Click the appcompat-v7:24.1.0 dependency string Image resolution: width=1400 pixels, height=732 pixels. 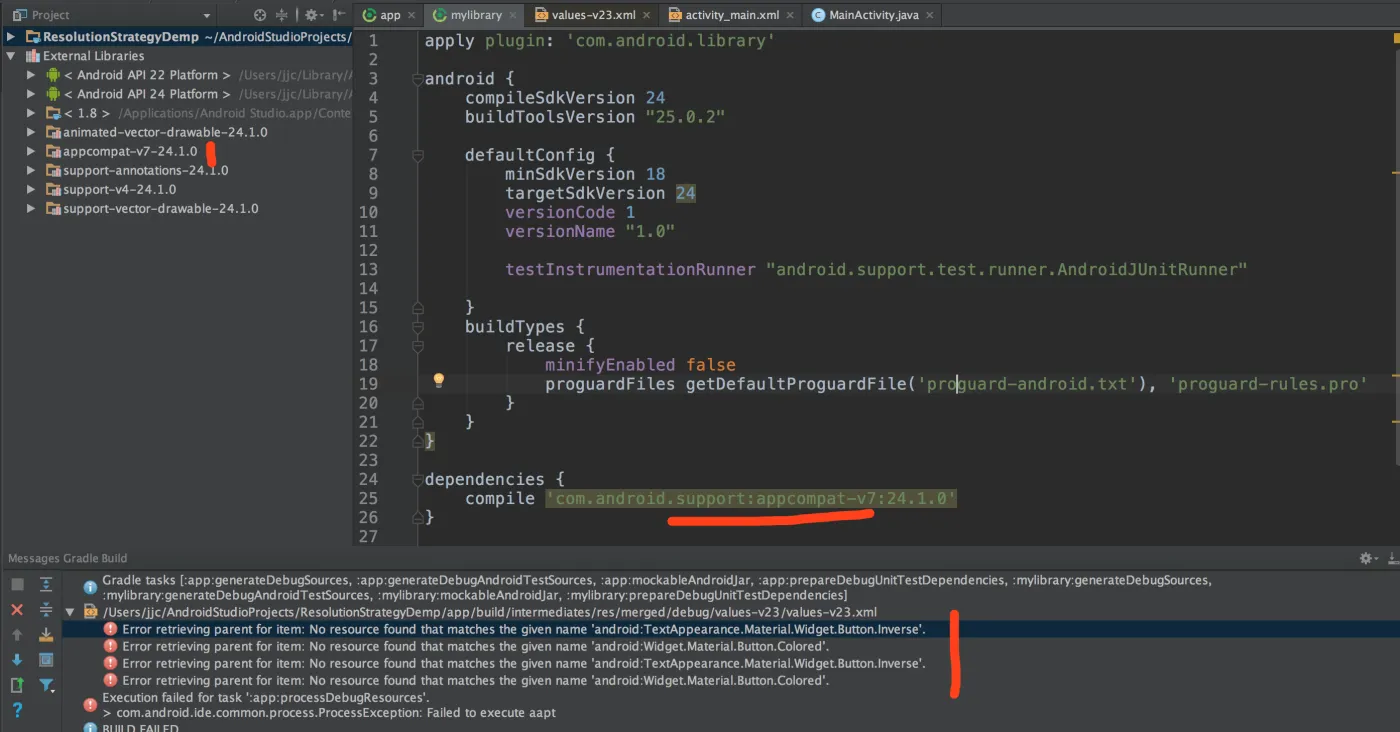click(751, 498)
